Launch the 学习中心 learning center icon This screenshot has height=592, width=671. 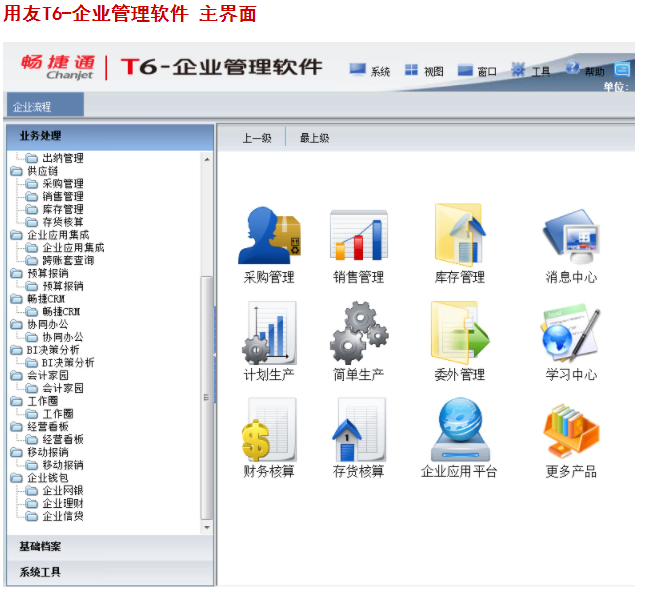(x=570, y=333)
